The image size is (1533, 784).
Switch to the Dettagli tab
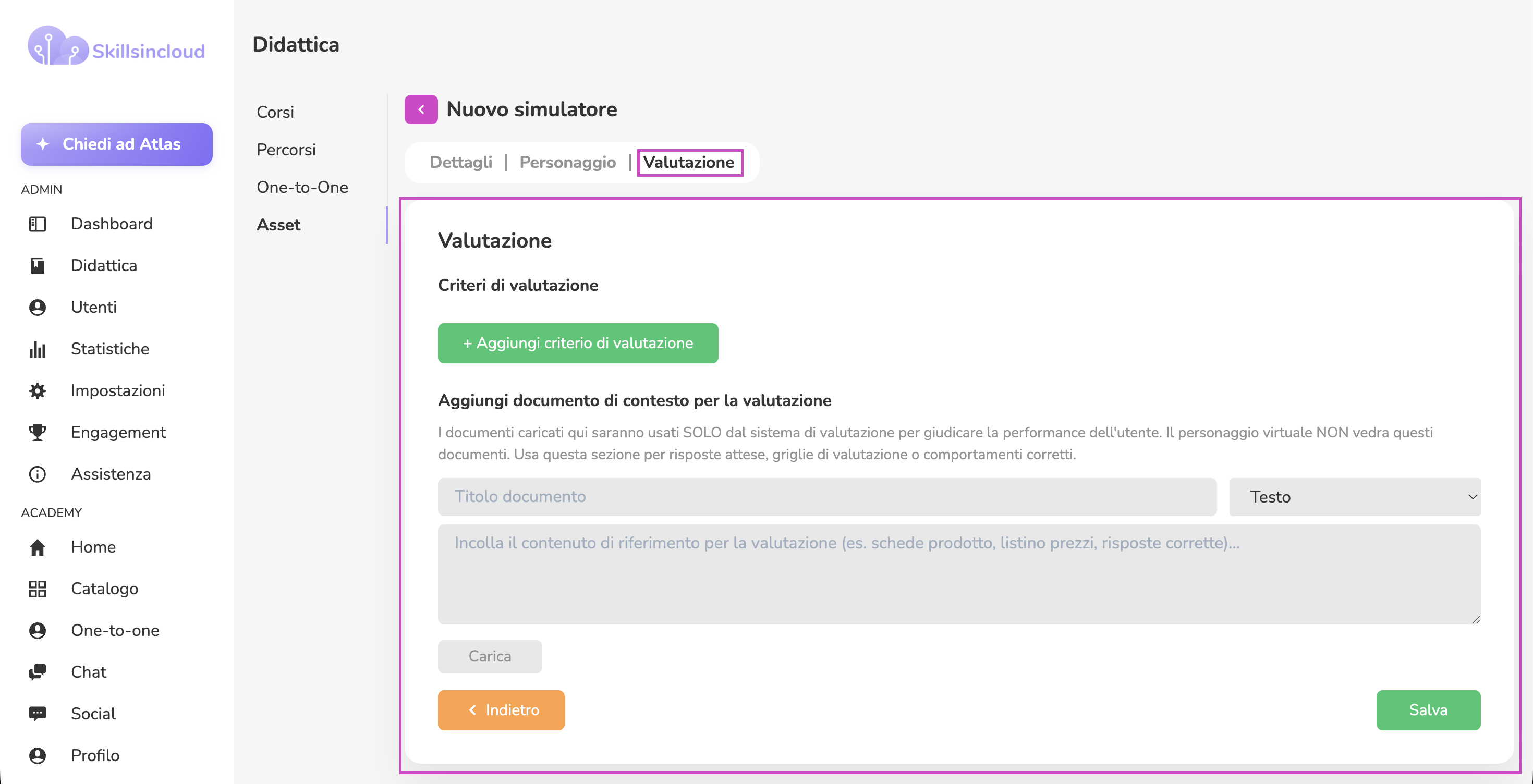[x=460, y=163]
